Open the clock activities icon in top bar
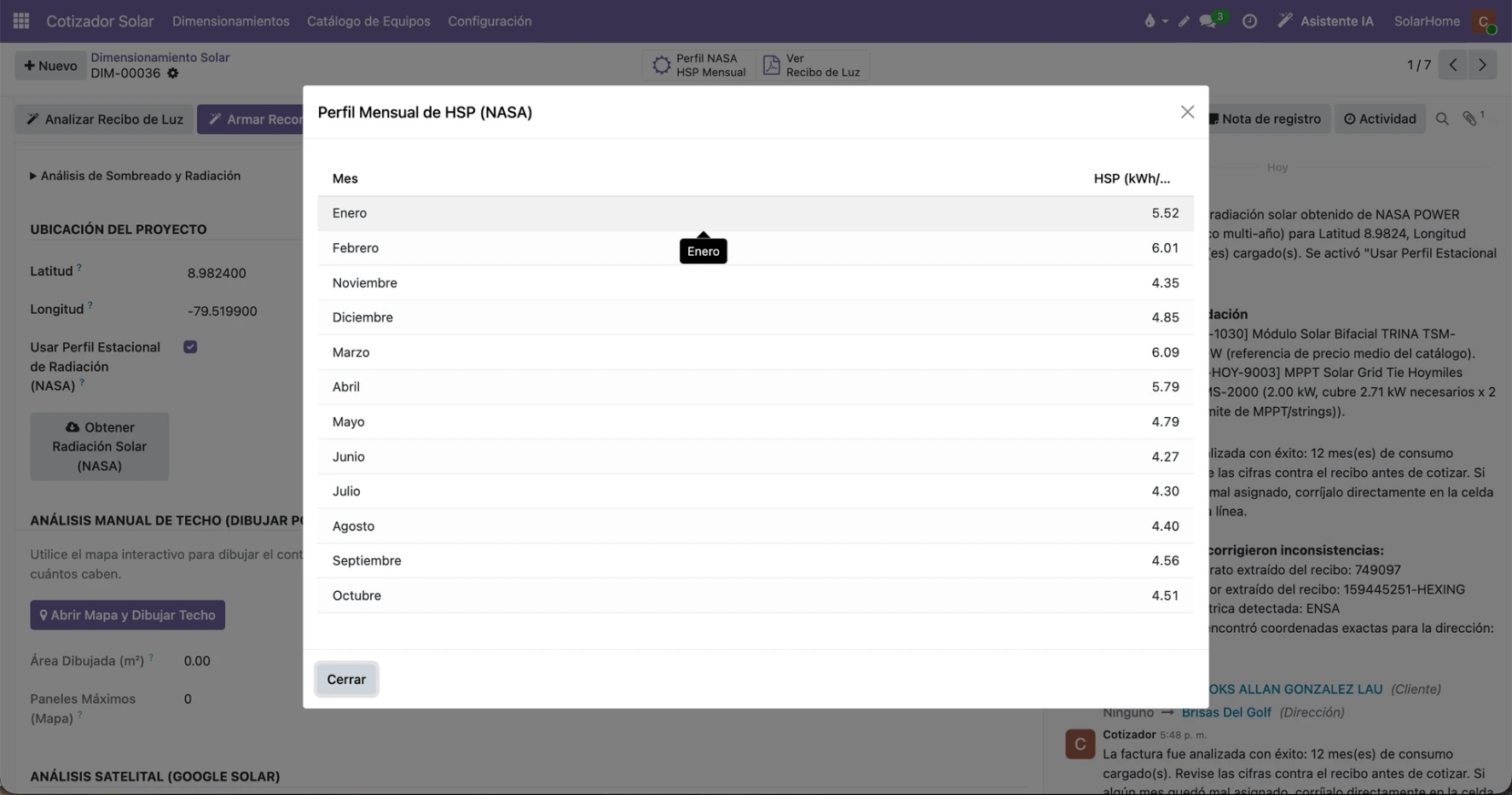This screenshot has width=1512, height=795. 1249,21
